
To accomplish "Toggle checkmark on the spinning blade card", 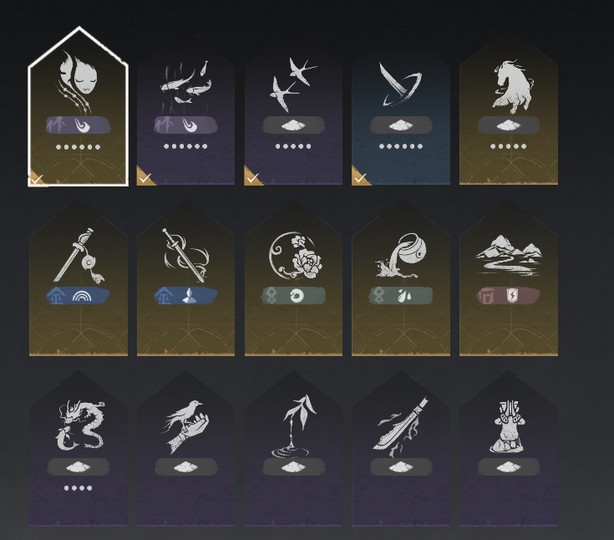I will pos(359,177).
